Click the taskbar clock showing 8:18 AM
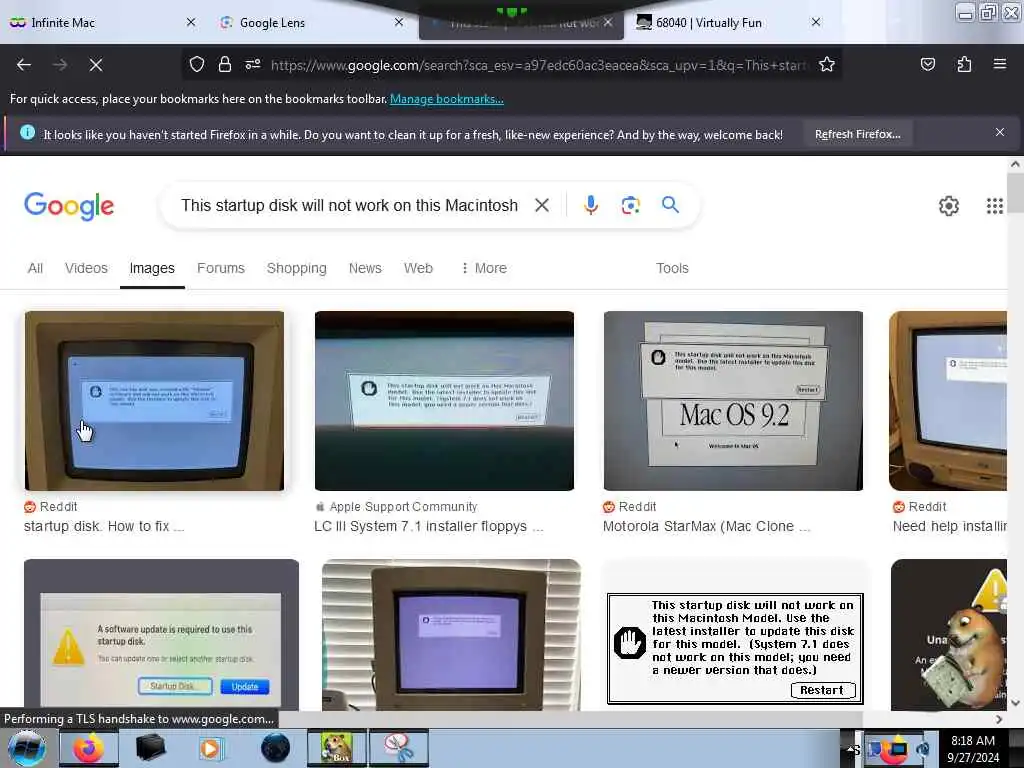The width and height of the screenshot is (1024, 768). [x=973, y=749]
